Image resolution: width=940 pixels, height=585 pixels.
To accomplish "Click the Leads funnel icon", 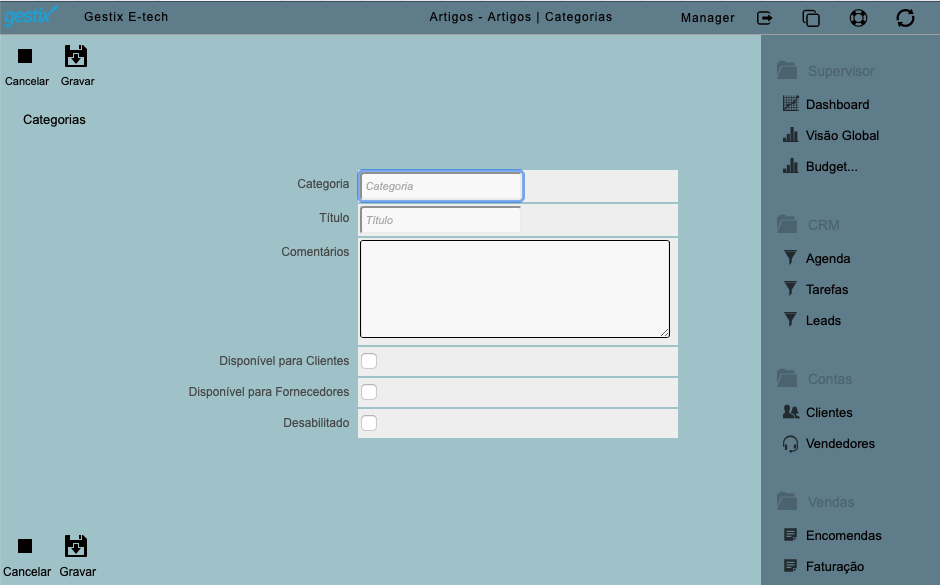I will point(791,319).
